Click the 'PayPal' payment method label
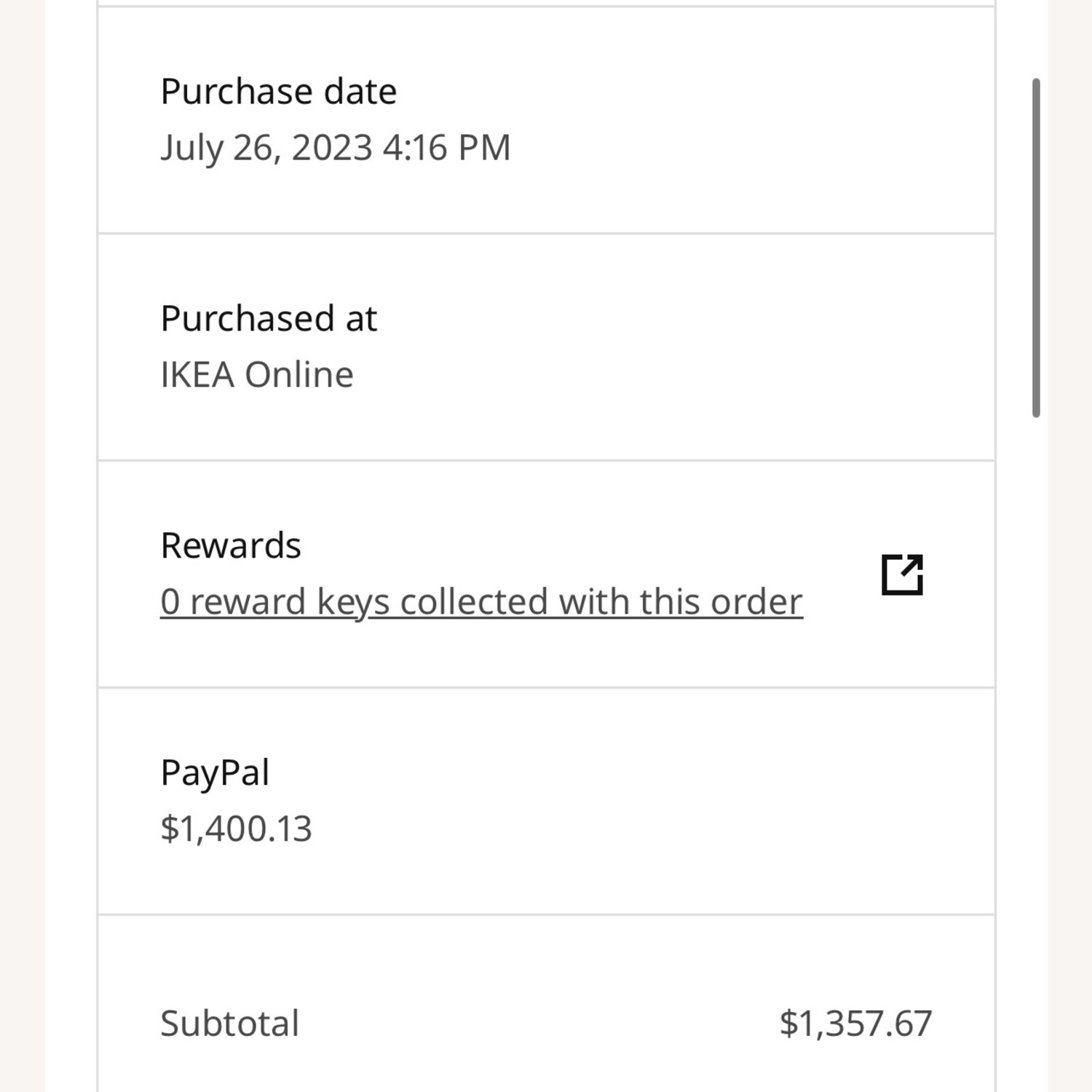Screen dimensions: 1092x1092 [x=215, y=773]
